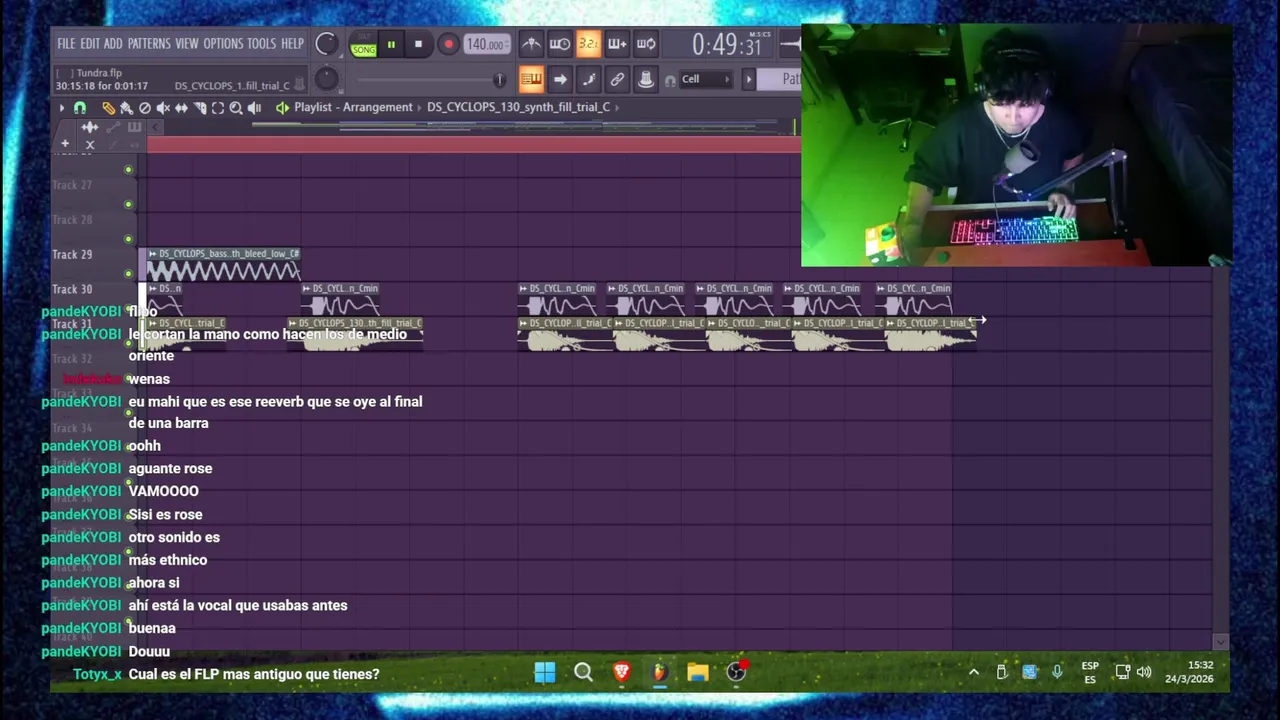This screenshot has height=720, width=1280.
Task: Open the ADD menu
Action: tap(113, 44)
